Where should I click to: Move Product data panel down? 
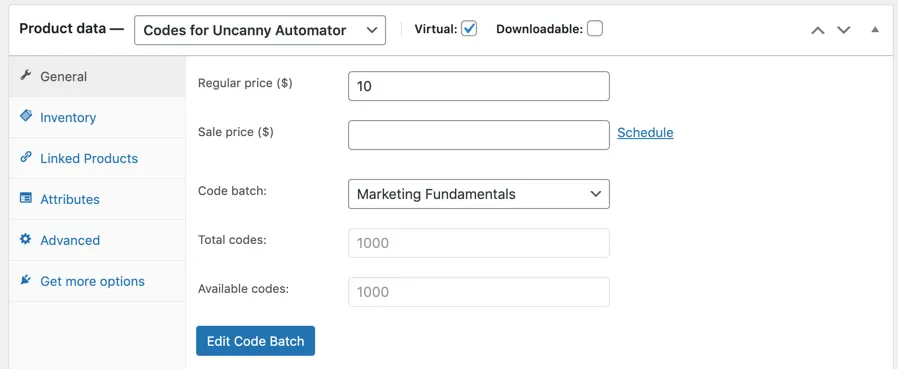pyautogui.click(x=844, y=30)
